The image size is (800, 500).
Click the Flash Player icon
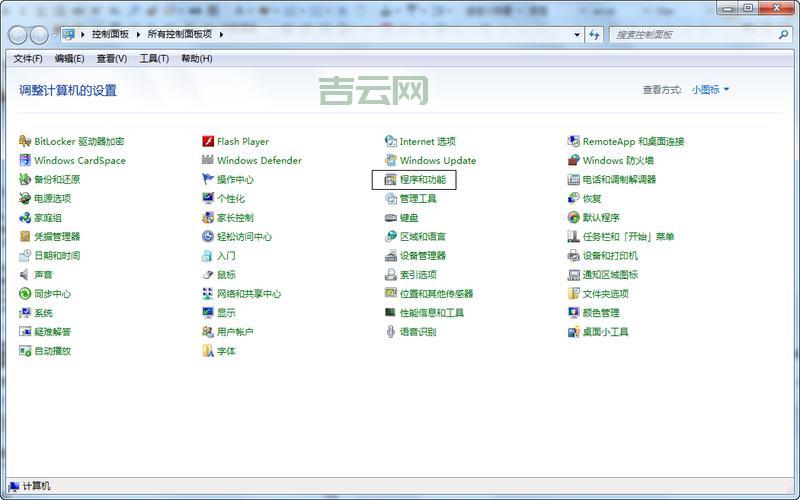208,141
